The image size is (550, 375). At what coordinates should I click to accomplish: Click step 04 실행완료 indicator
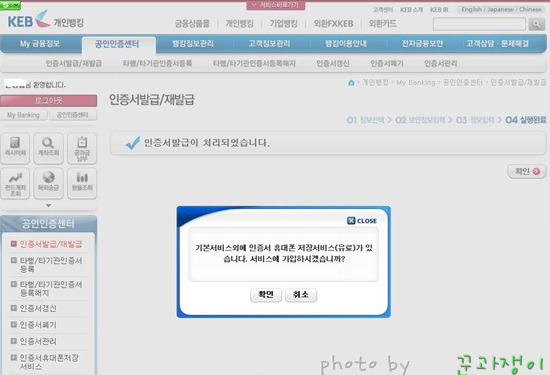tap(525, 120)
